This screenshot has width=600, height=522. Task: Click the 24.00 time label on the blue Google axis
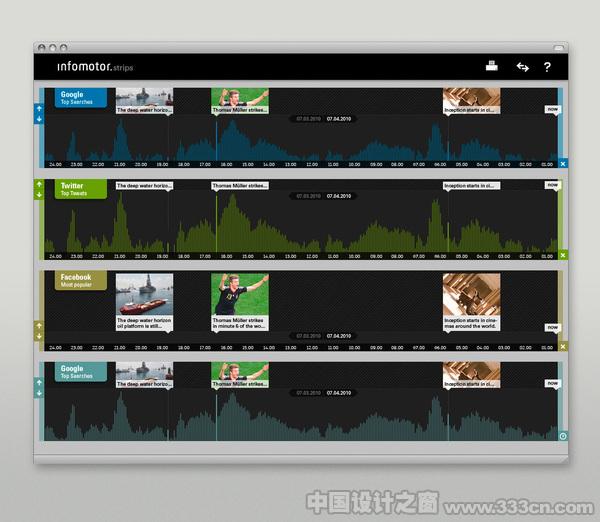pyautogui.click(x=55, y=165)
